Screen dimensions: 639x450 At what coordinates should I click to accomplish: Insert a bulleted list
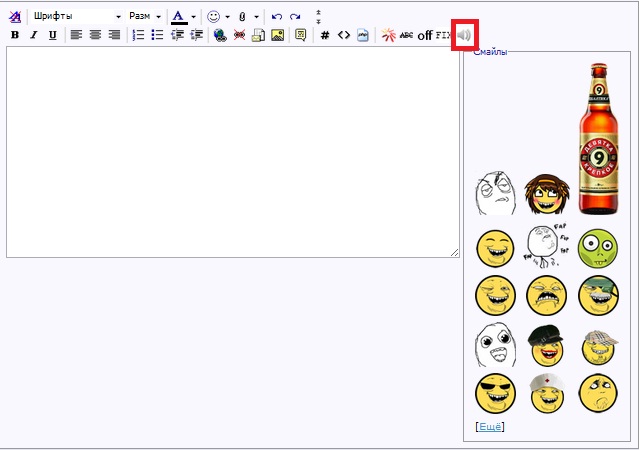(x=157, y=35)
